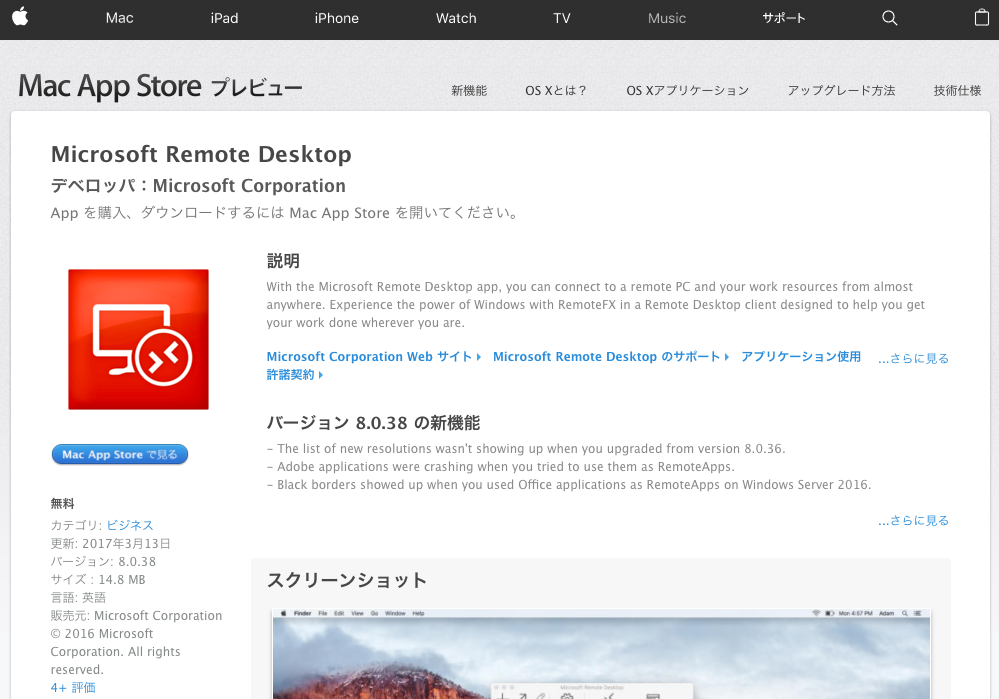Image resolution: width=999 pixels, height=699 pixels.
Task: Click the 説明 section heading
Action: (x=283, y=261)
